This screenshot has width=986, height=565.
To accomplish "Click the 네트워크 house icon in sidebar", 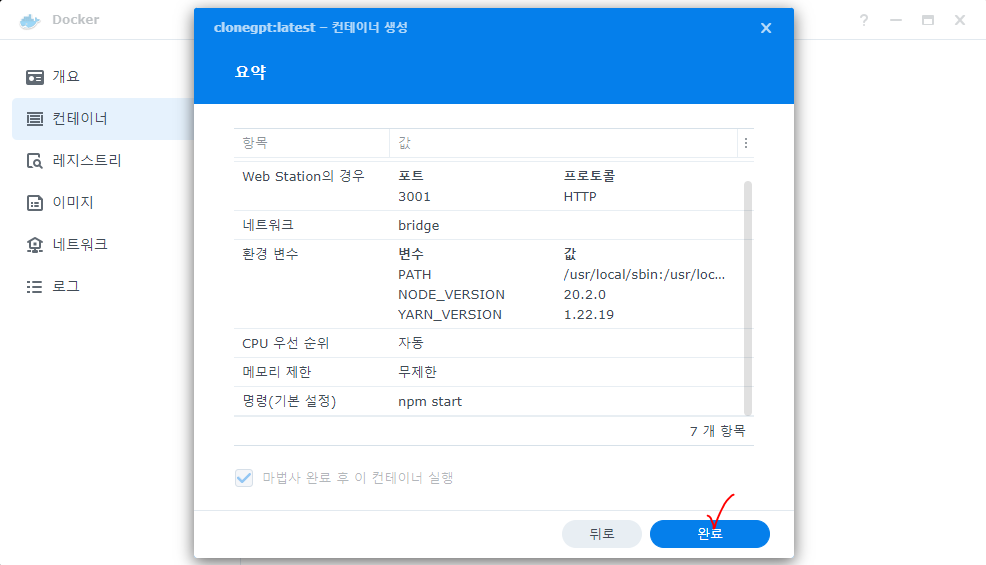I will (35, 245).
